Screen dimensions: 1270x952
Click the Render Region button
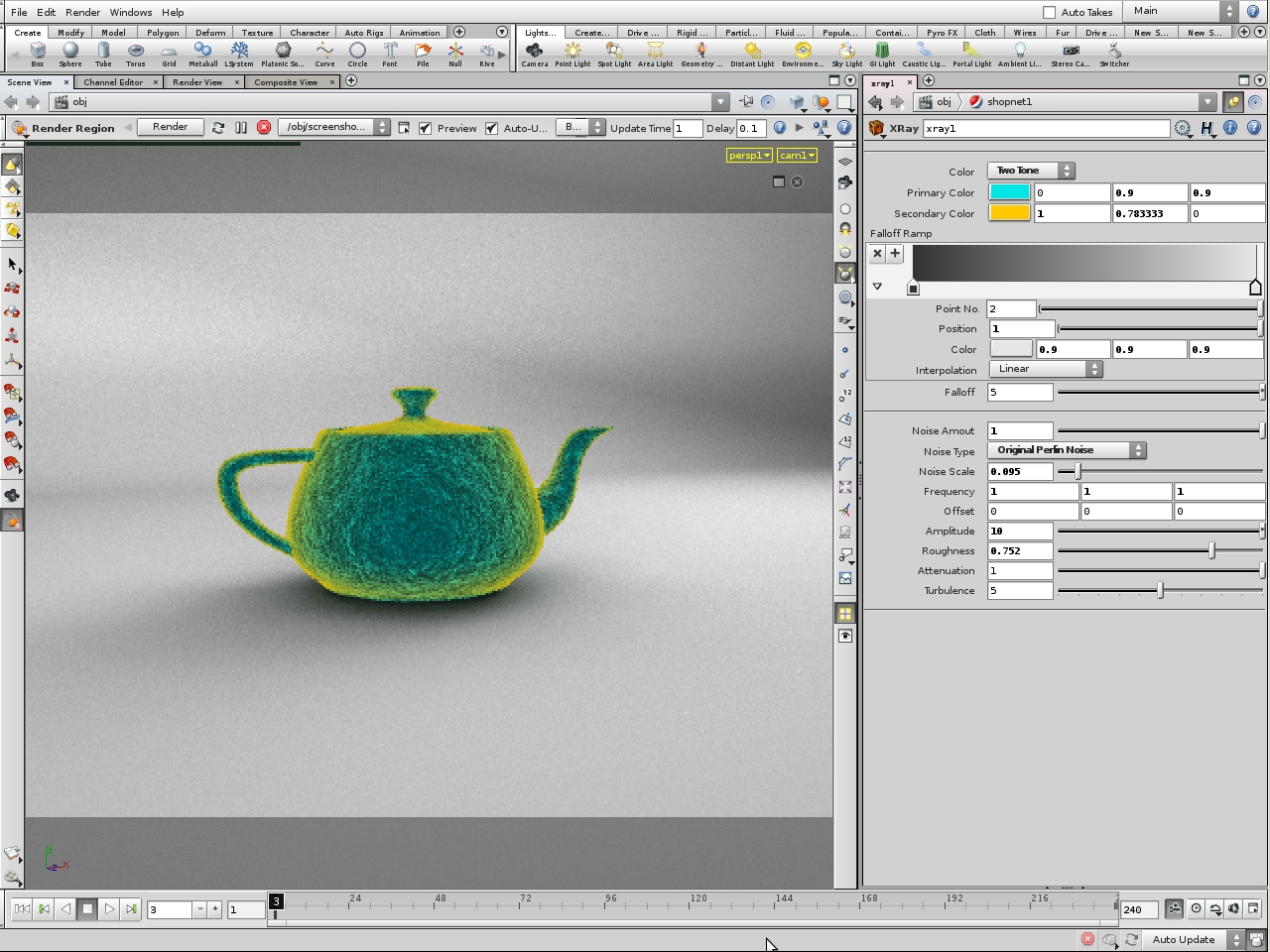pos(73,128)
